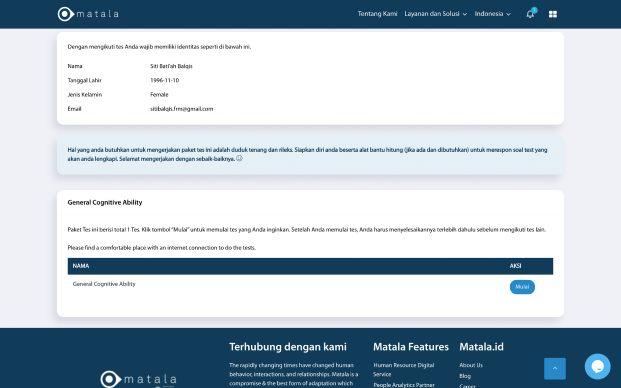Open the notification bell
The image size is (621, 388).
pyautogui.click(x=530, y=14)
